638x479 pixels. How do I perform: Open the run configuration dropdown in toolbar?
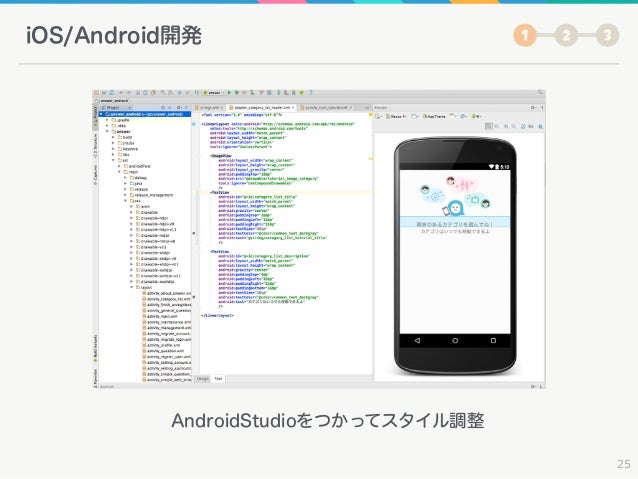pos(214,93)
